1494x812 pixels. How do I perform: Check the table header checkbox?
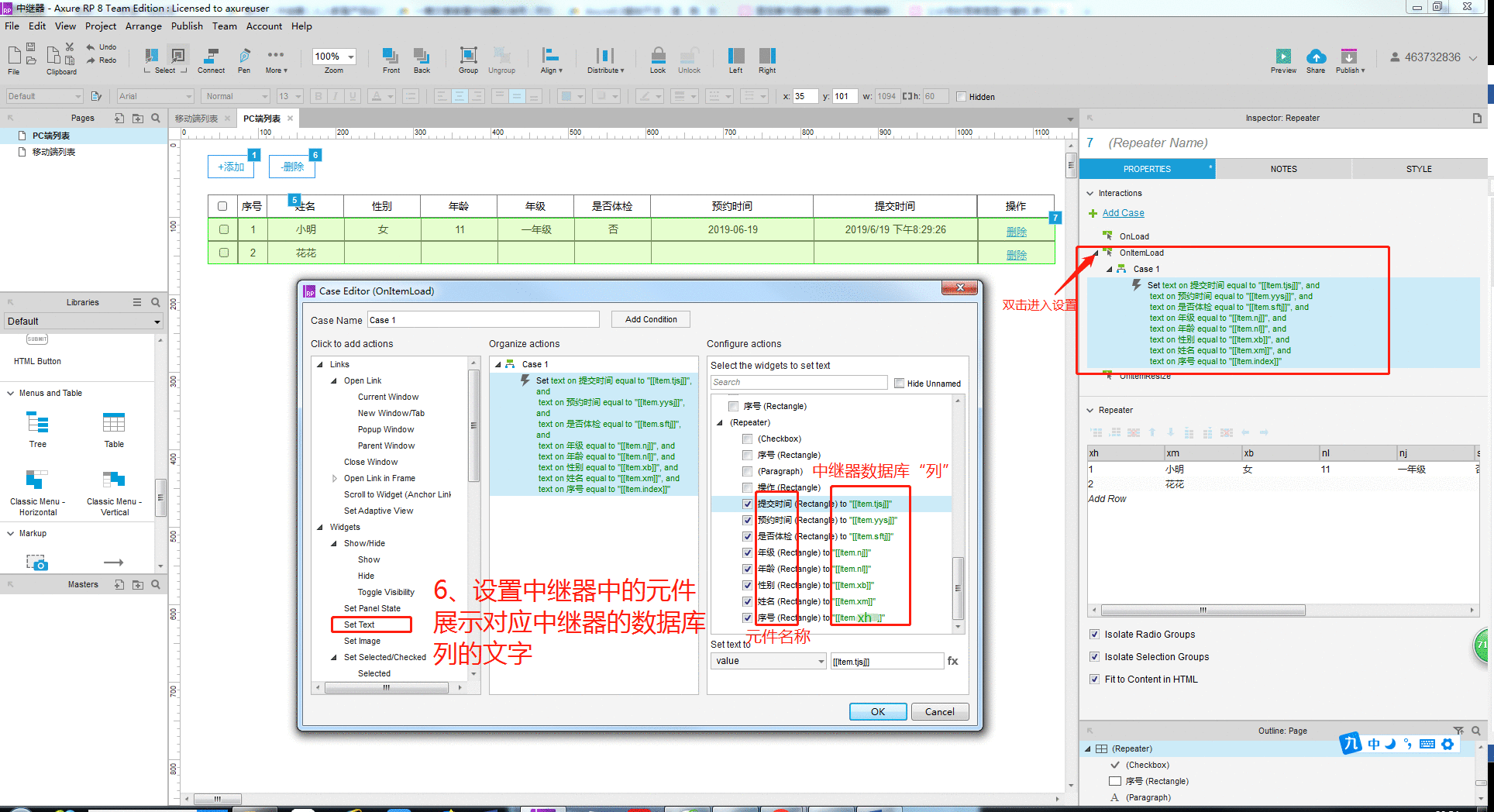click(222, 206)
